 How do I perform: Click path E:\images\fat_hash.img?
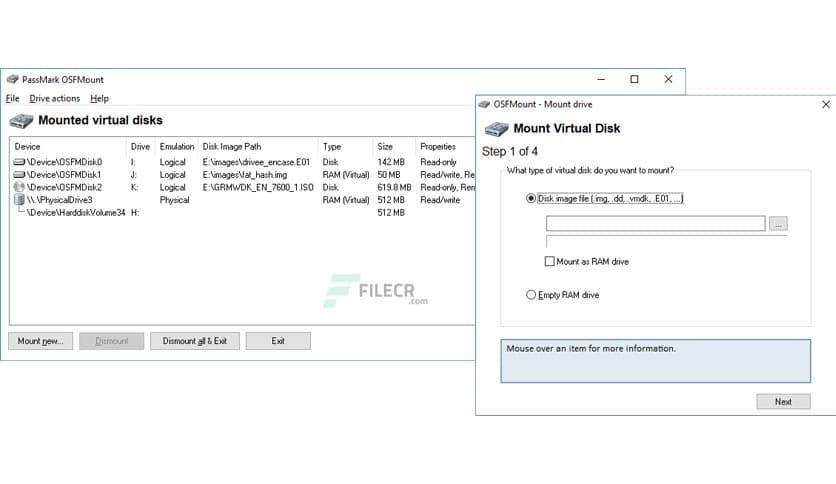click(x=245, y=175)
